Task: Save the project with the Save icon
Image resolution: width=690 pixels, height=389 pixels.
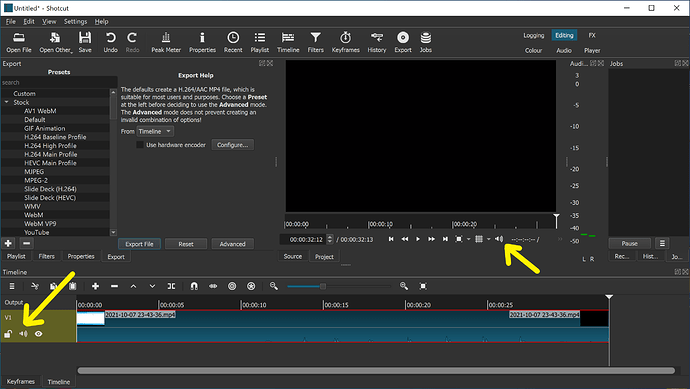Action: 85,42
